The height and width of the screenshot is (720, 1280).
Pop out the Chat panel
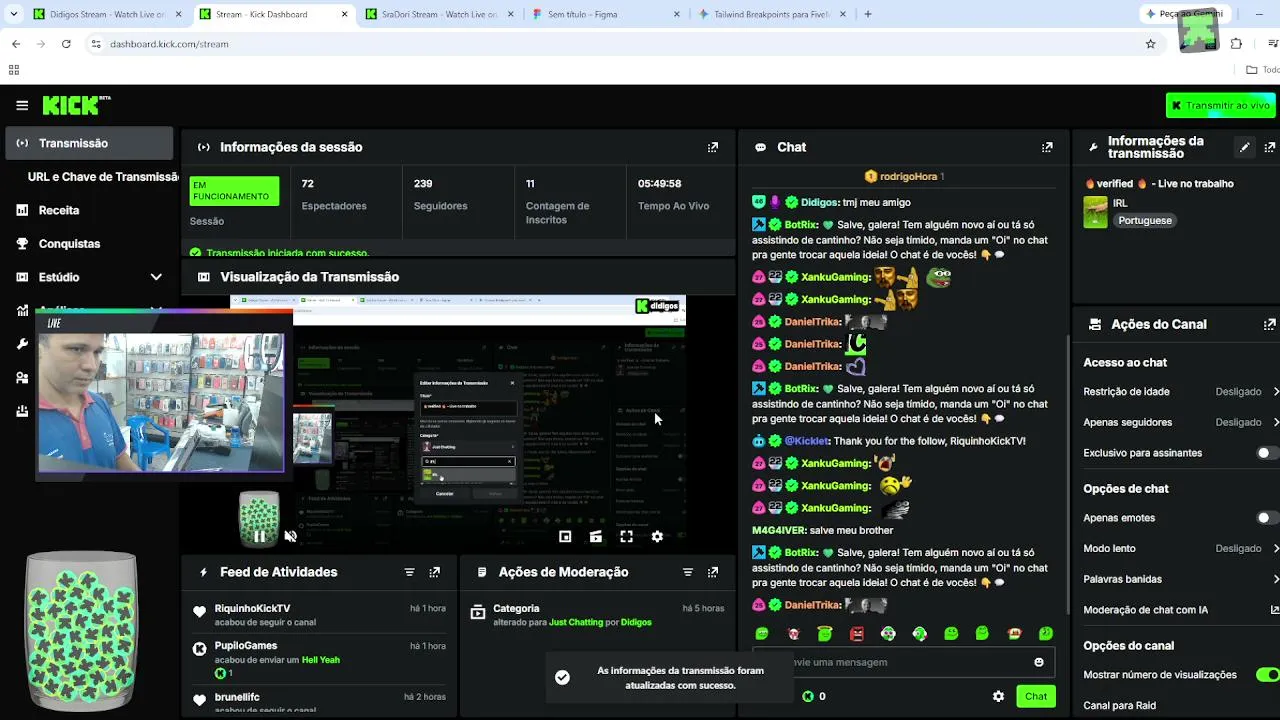point(1047,147)
